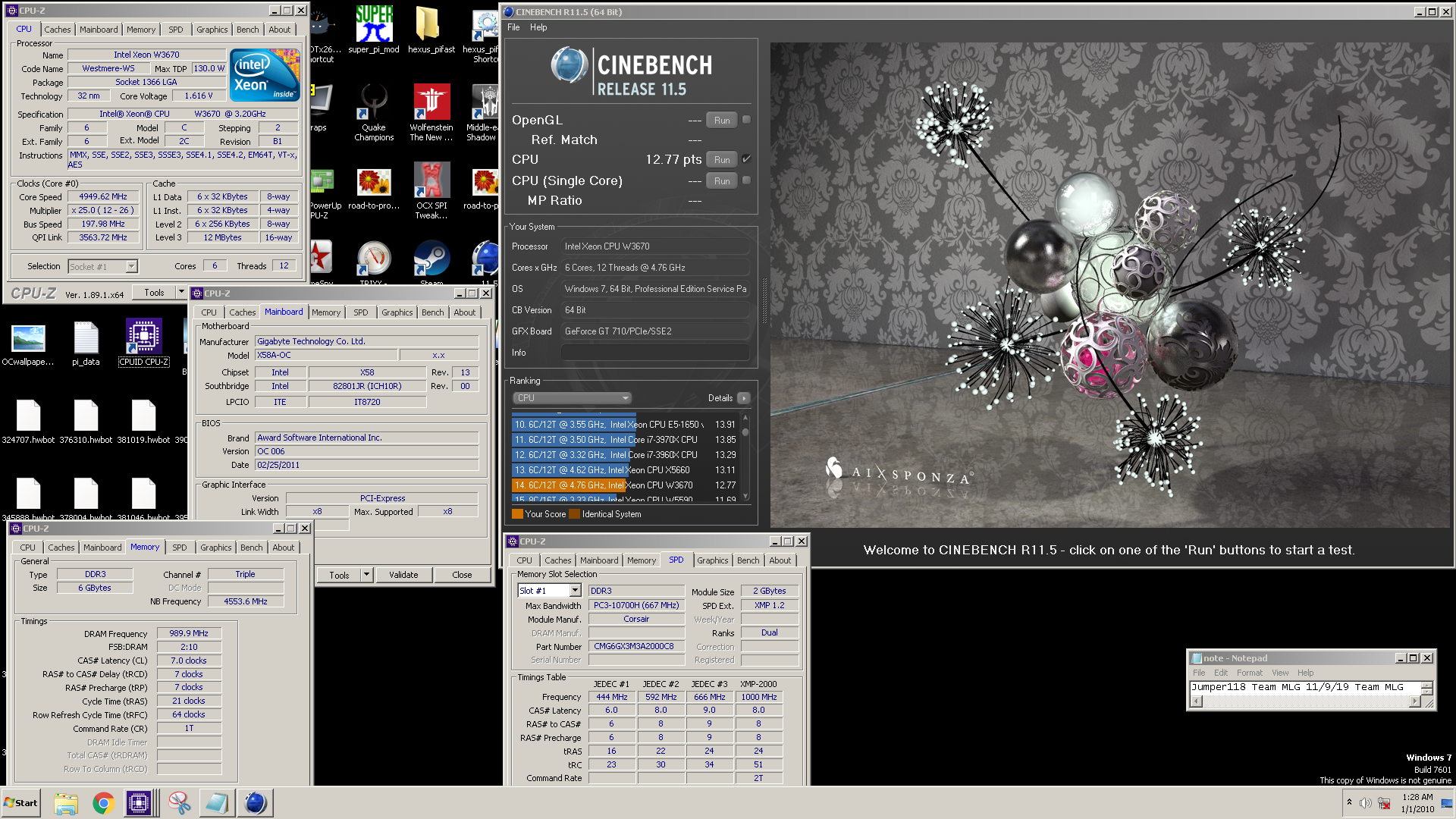Open the hexus_pifast folder on the desktop
The image size is (1456, 819).
[431, 30]
